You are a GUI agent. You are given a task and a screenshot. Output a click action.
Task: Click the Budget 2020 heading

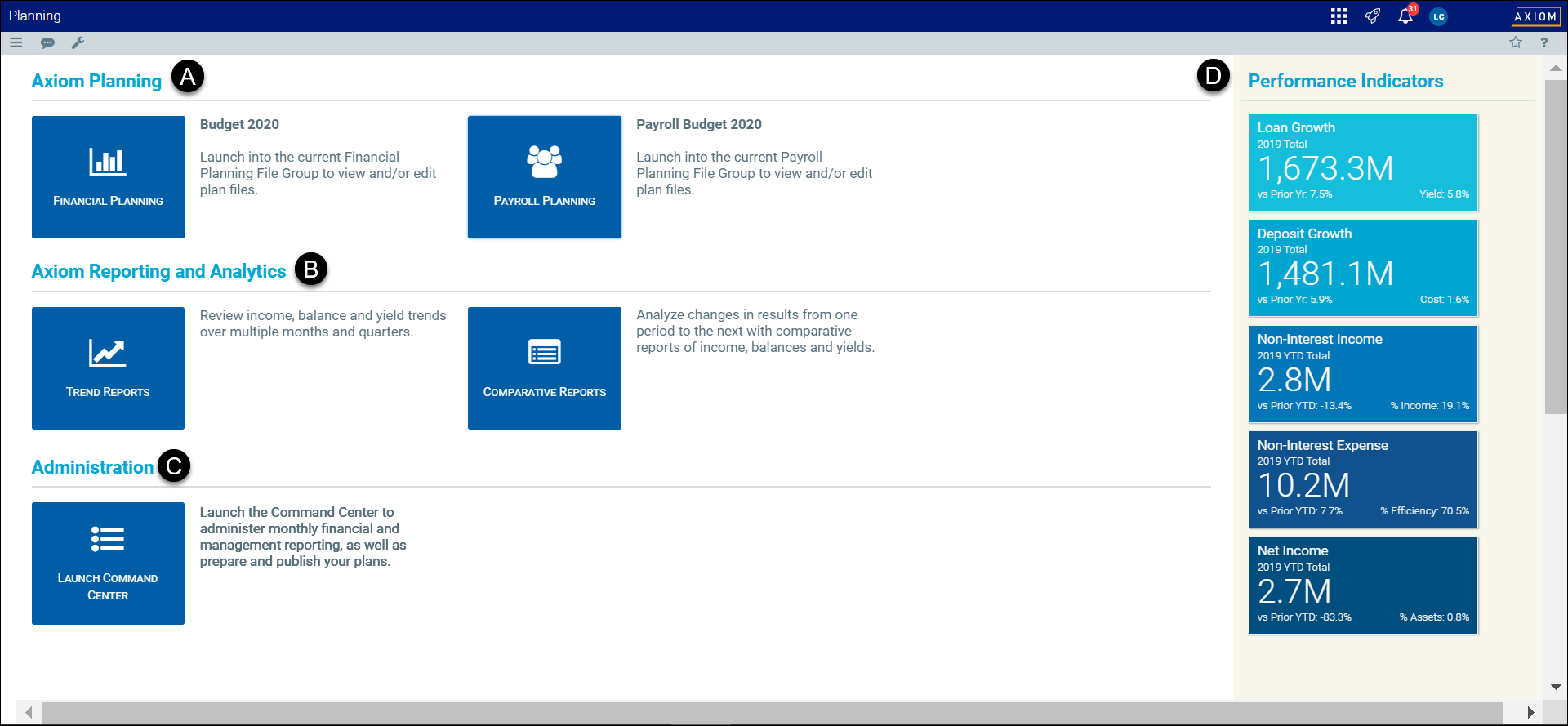[239, 124]
